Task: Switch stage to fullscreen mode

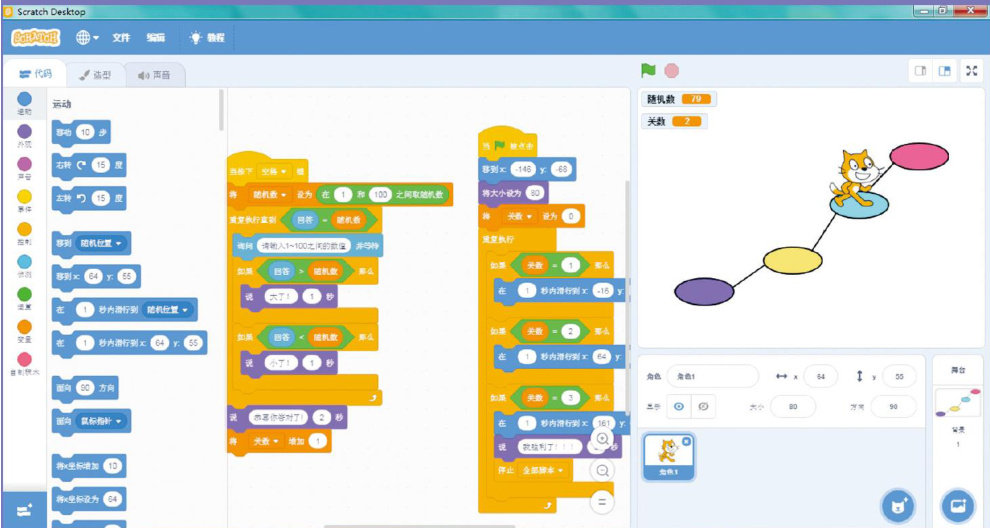Action: [970, 71]
